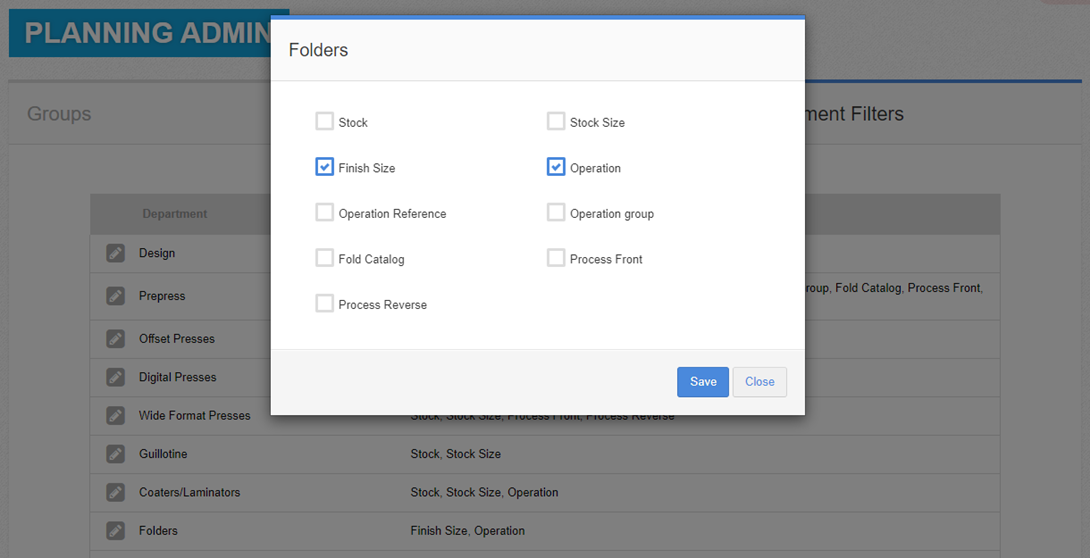
Task: Toggle the Process Reverse checkbox
Action: pyautogui.click(x=324, y=304)
